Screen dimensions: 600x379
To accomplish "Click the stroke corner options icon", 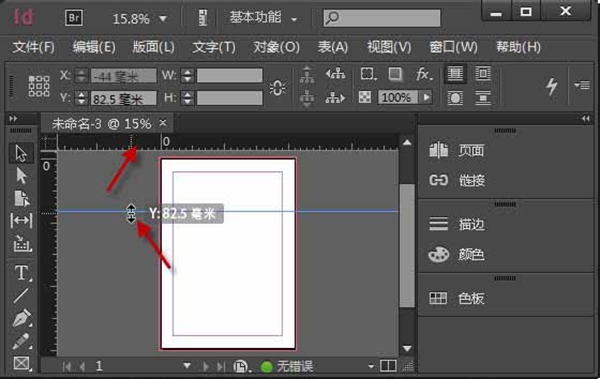I will 368,74.
